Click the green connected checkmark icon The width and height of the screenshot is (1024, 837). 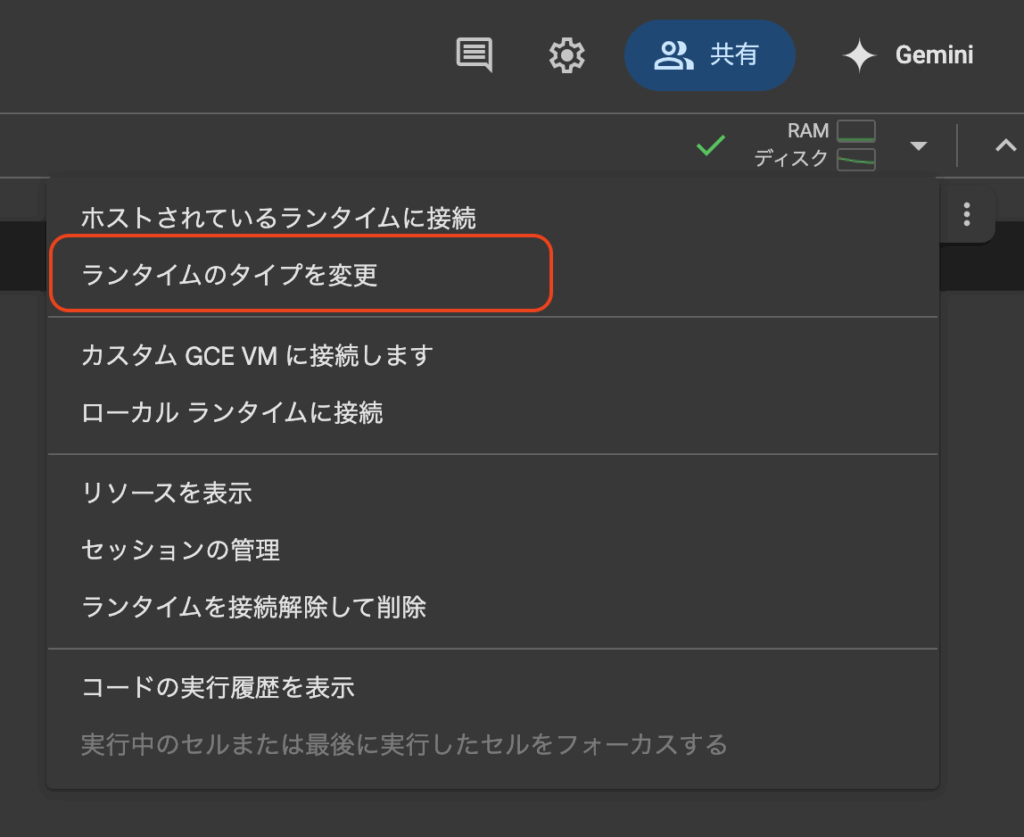click(710, 146)
